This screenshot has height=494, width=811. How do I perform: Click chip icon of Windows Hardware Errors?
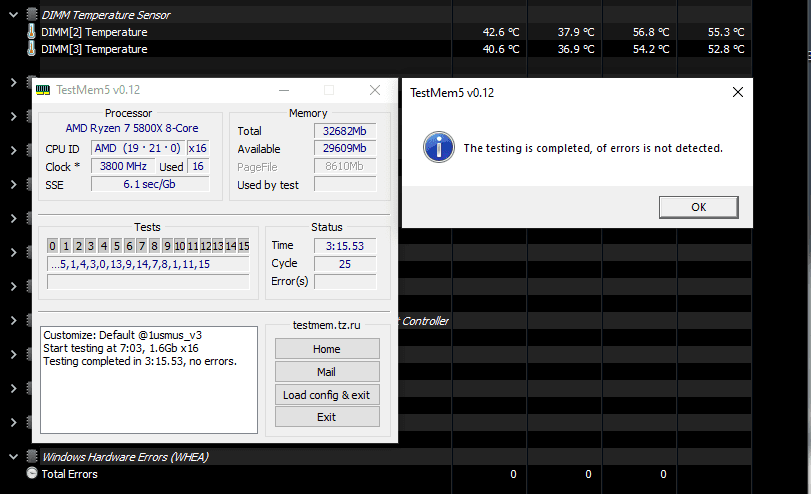(x=32, y=456)
